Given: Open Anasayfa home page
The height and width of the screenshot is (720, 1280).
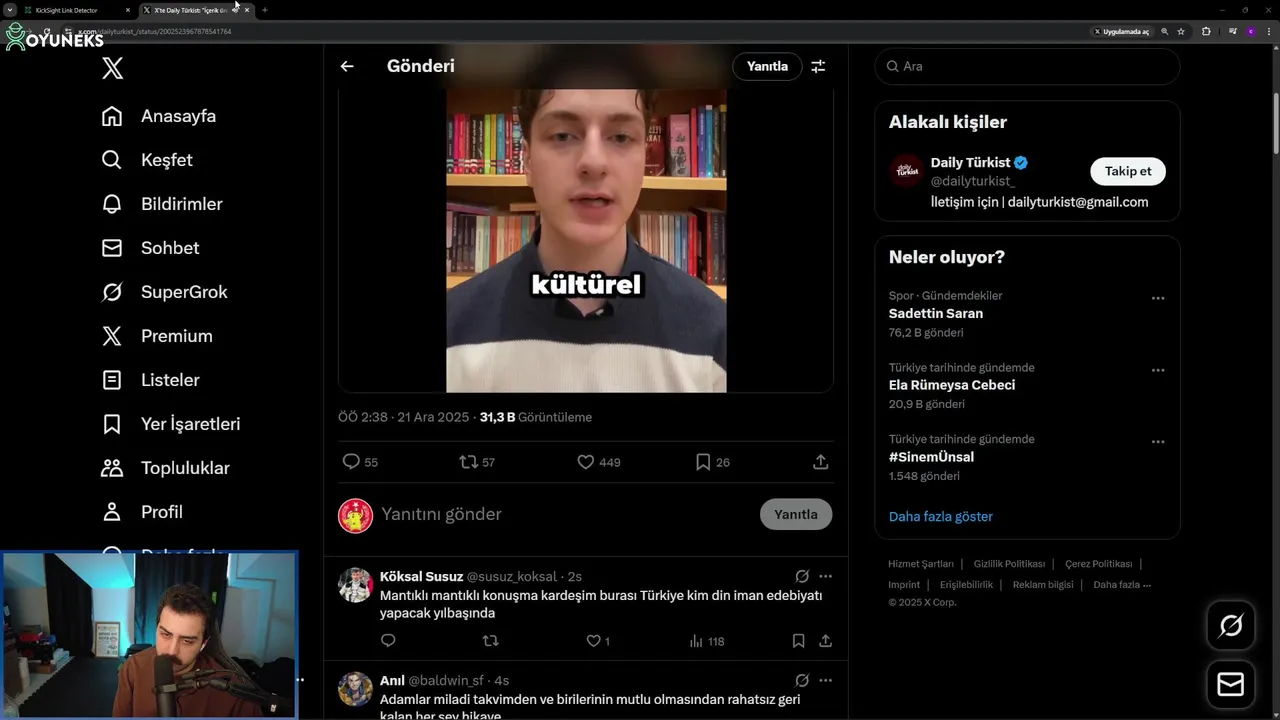Looking at the screenshot, I should coord(159,116).
